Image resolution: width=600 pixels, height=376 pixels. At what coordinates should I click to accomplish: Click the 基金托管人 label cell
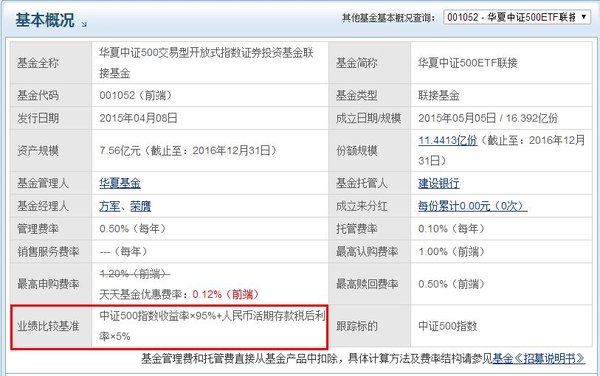click(370, 183)
